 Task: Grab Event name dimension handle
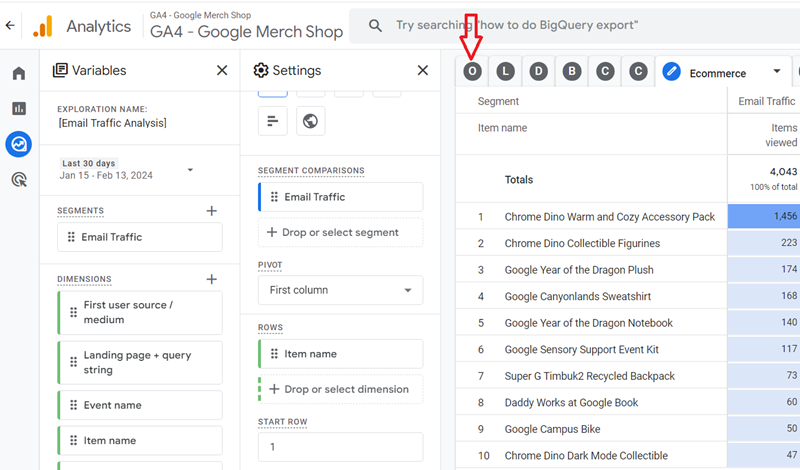point(73,405)
